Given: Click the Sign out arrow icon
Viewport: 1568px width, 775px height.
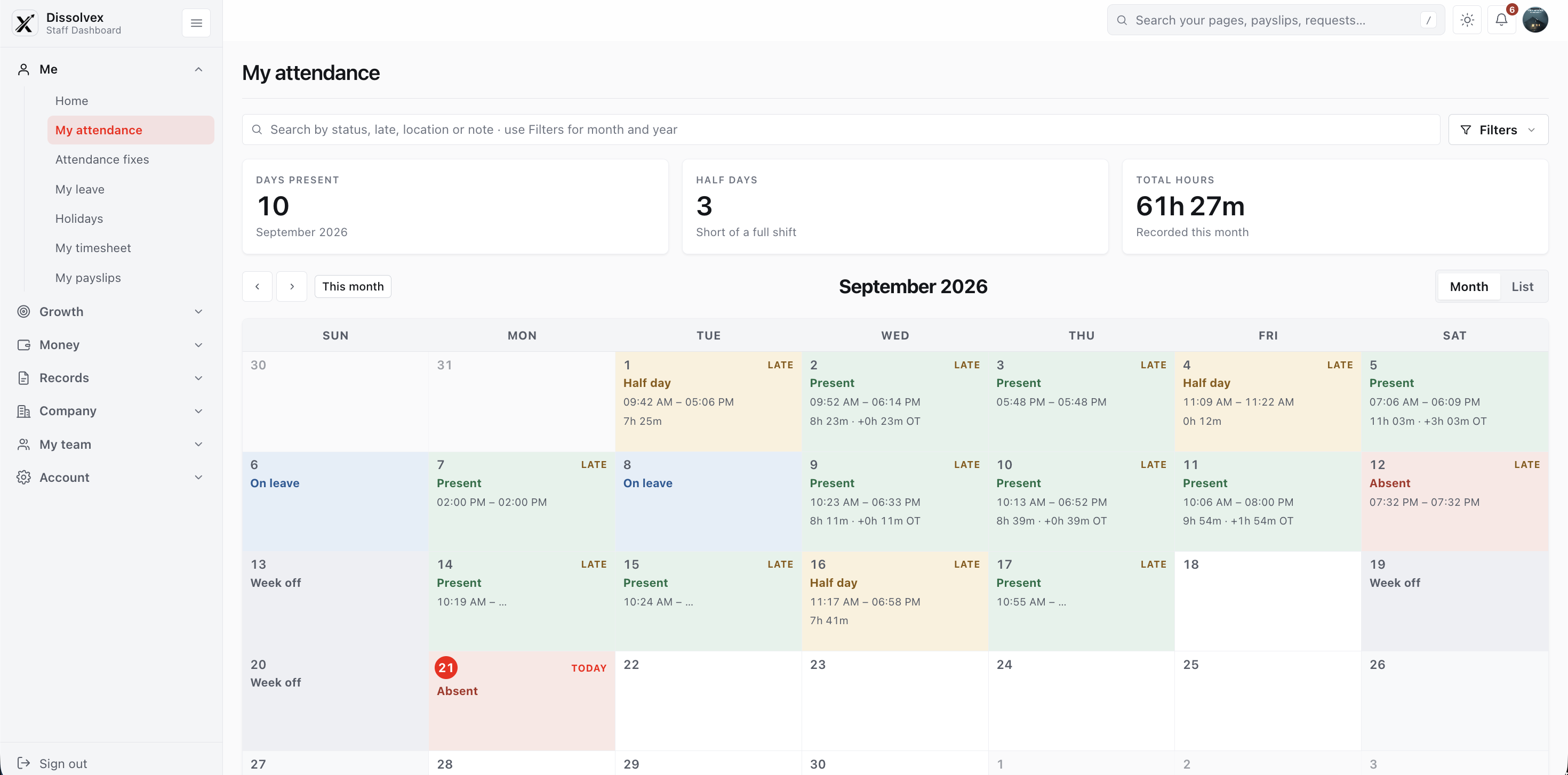Looking at the screenshot, I should [x=24, y=763].
